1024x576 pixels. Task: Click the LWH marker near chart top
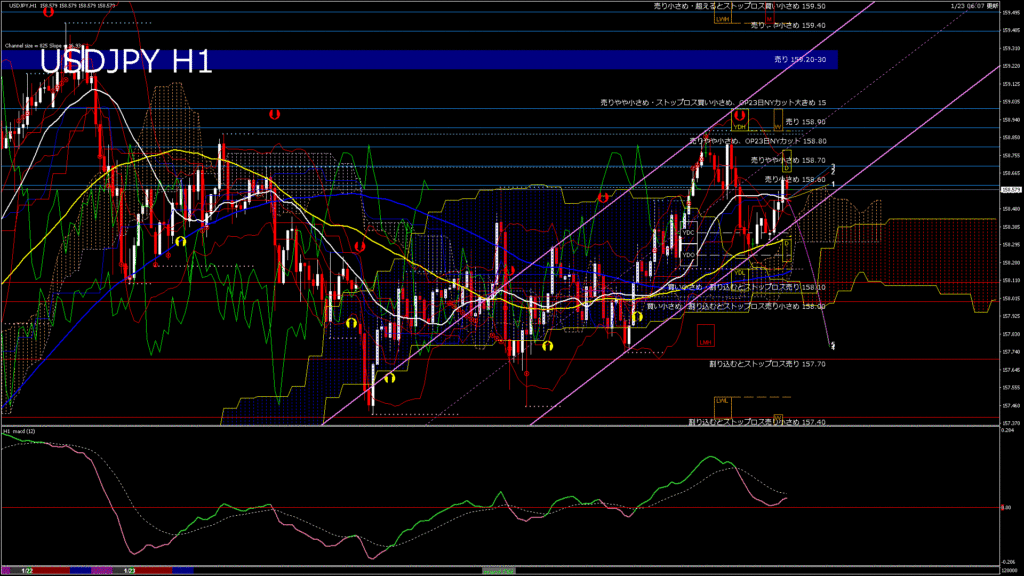click(x=722, y=19)
